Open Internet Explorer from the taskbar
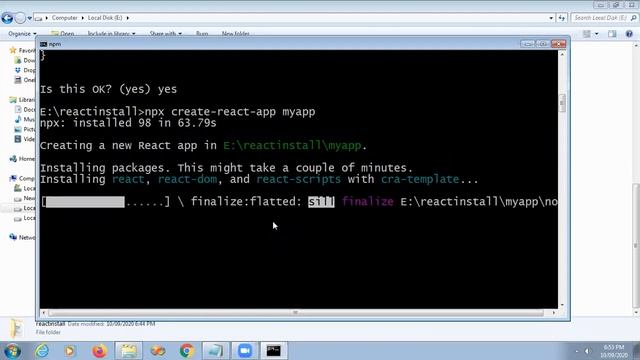Viewport: 640px width, 360px height. click(42, 351)
